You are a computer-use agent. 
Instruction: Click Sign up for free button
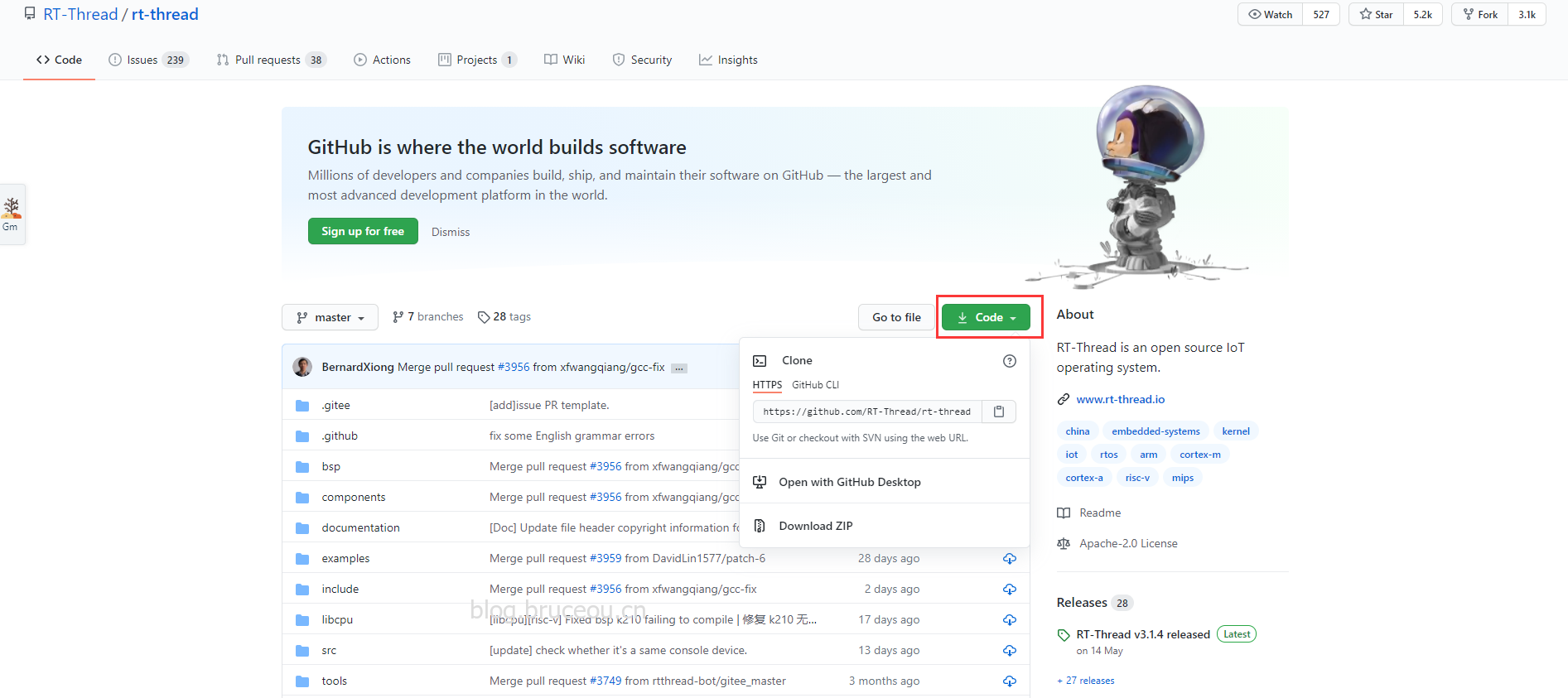(x=363, y=231)
